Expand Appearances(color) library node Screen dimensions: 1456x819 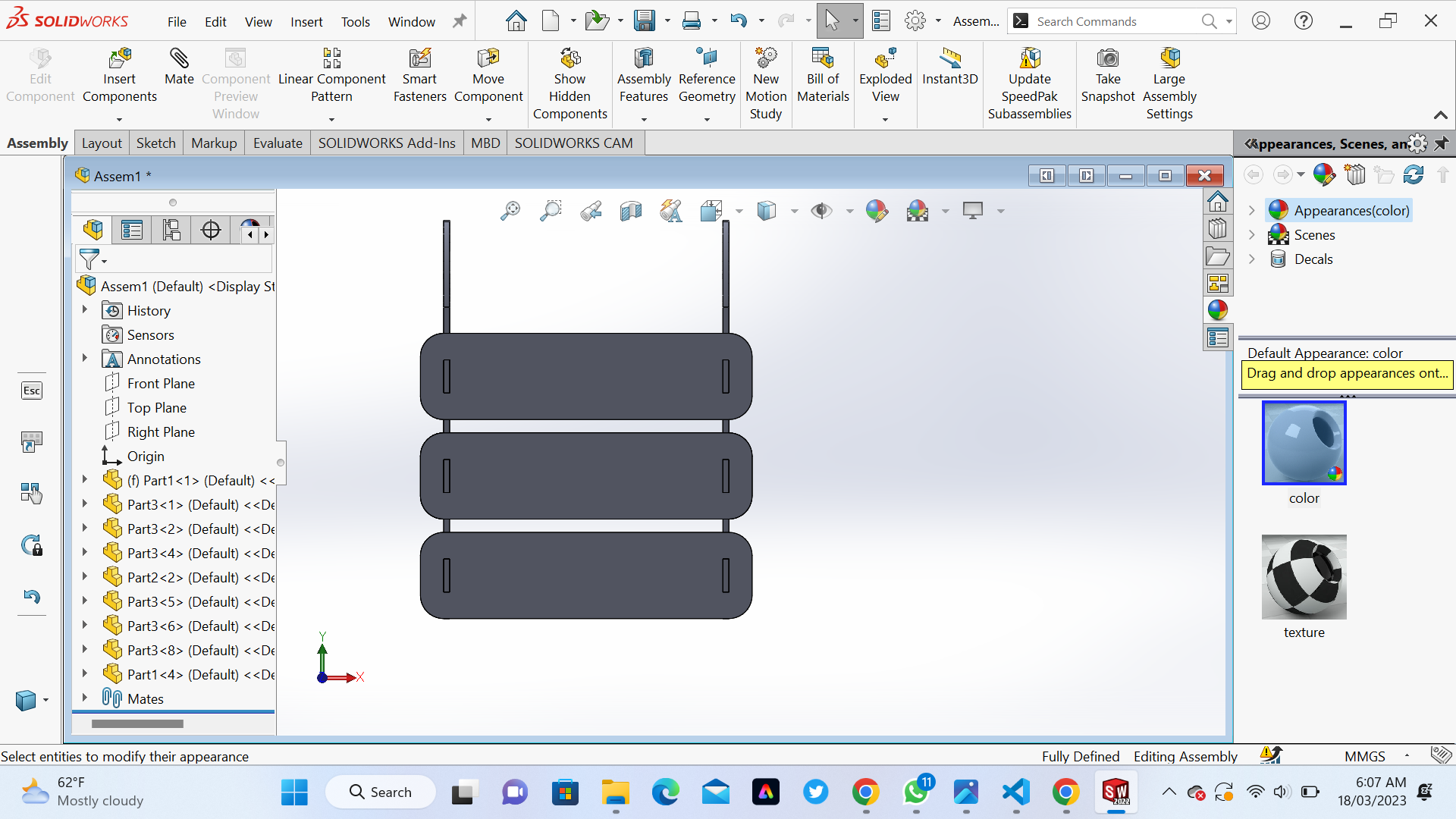[1252, 210]
